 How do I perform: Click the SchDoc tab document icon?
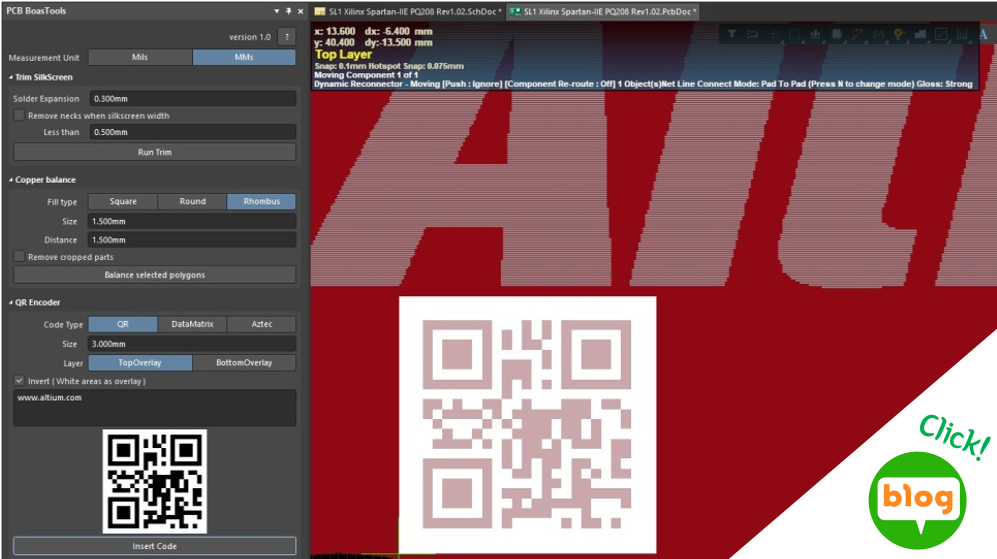(x=320, y=11)
